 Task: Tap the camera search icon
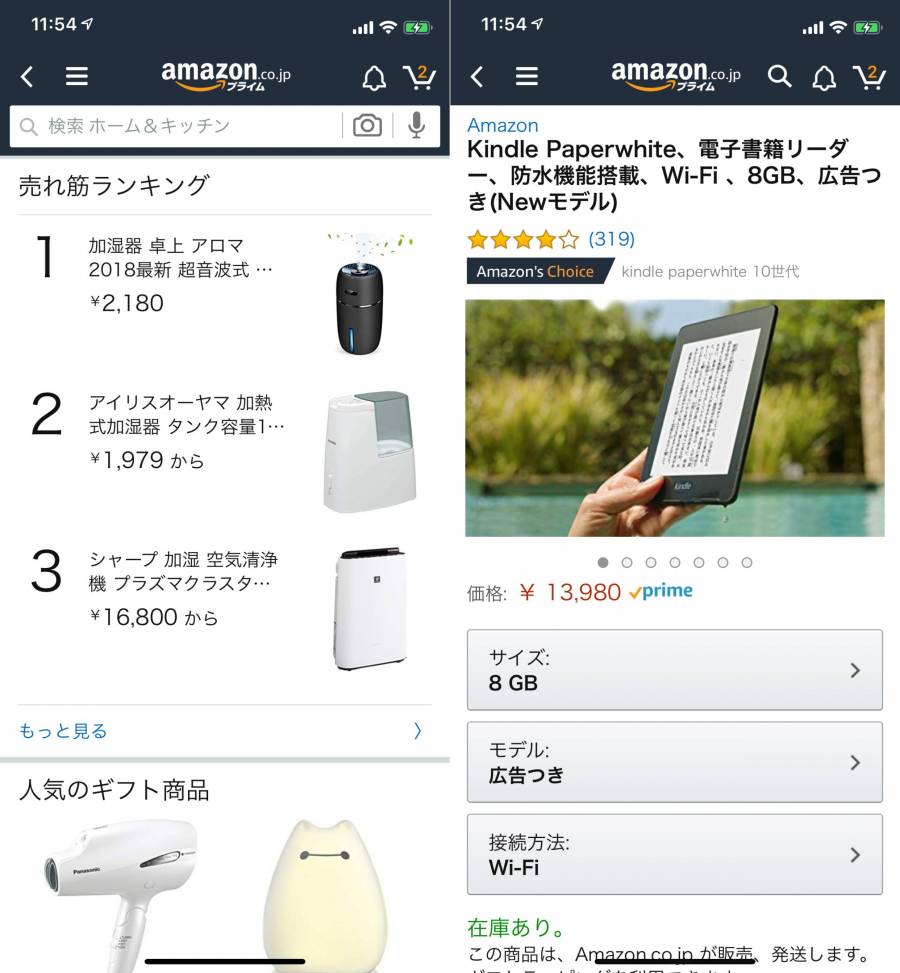point(367,126)
